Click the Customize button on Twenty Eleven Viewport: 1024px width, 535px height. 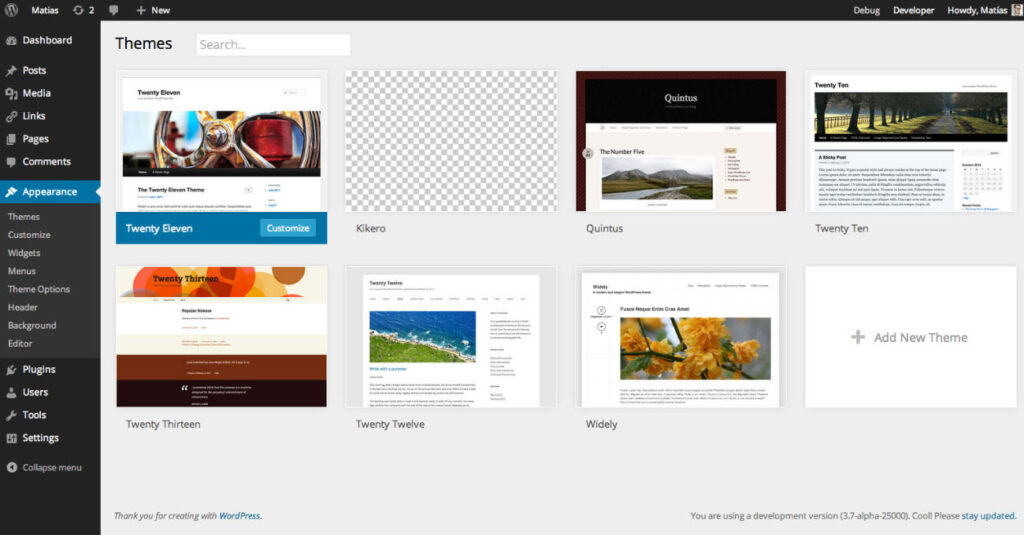[x=288, y=228]
